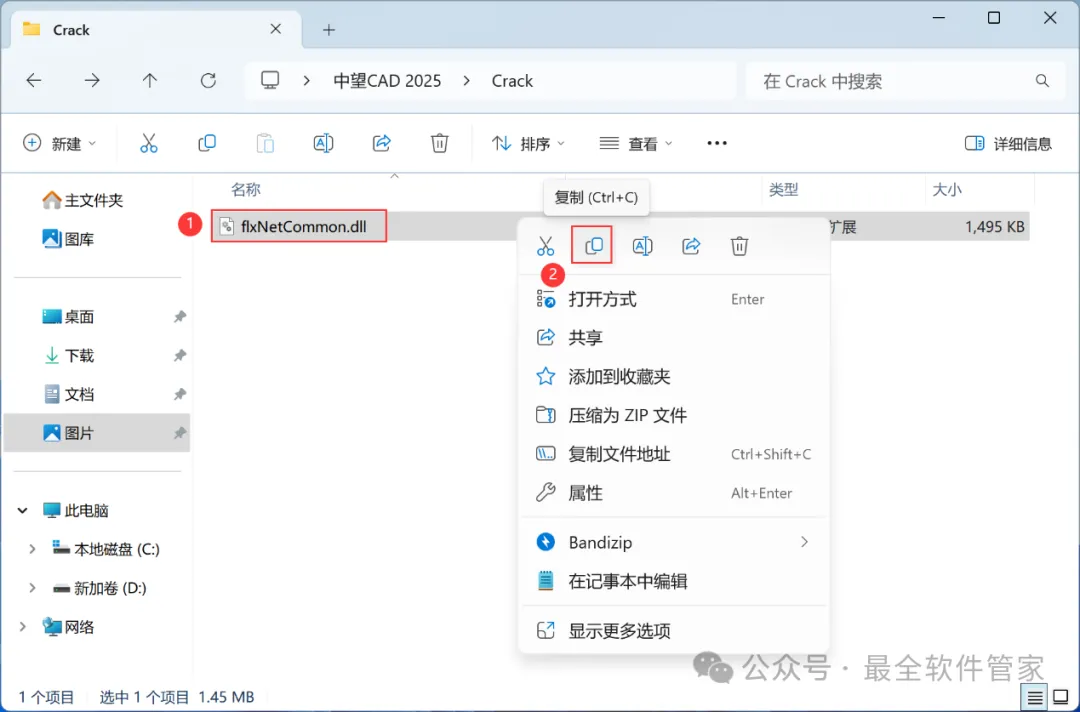
Task: Click Rename icon in the context menu
Action: 643,246
